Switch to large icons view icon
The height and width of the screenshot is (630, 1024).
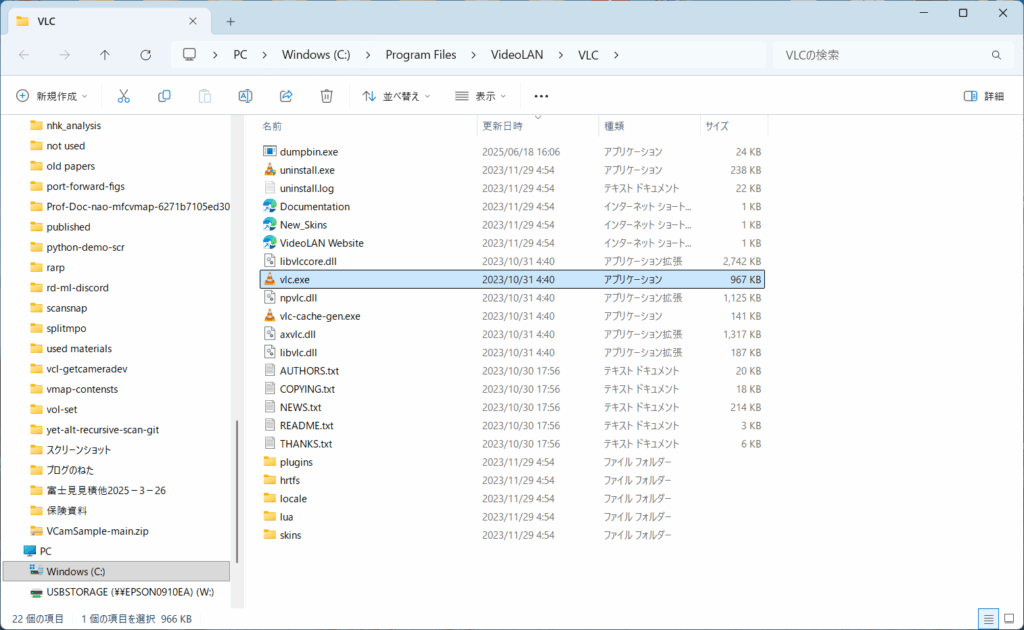1009,618
